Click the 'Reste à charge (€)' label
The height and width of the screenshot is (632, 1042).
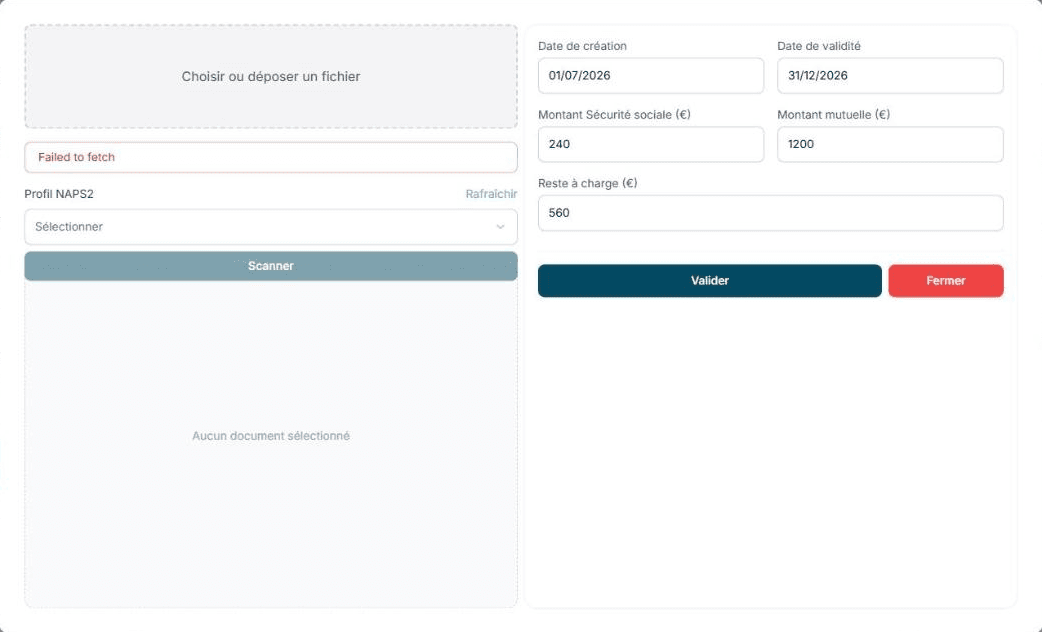pyautogui.click(x=587, y=183)
